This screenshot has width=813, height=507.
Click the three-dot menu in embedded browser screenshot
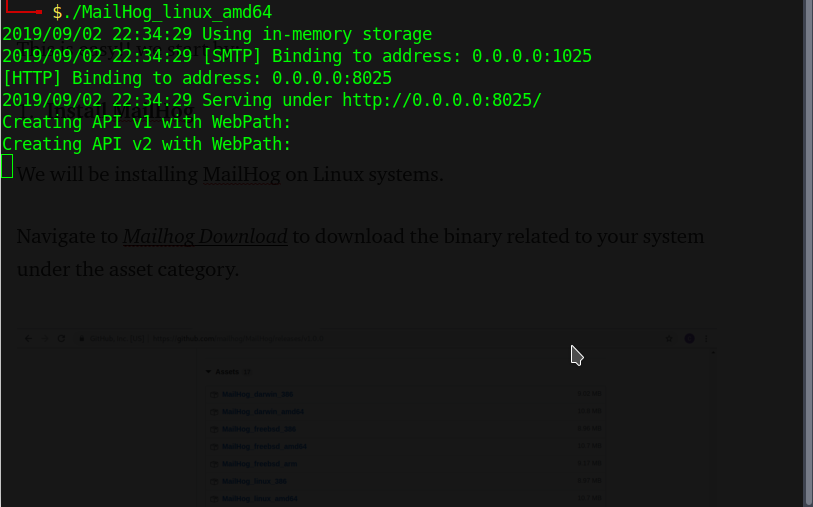tap(706, 339)
